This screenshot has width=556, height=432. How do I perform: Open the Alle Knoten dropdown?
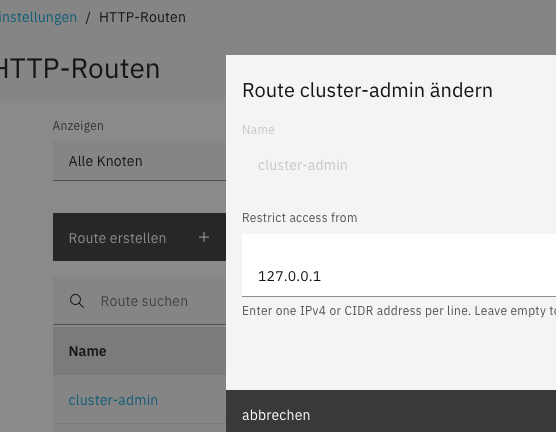139,161
